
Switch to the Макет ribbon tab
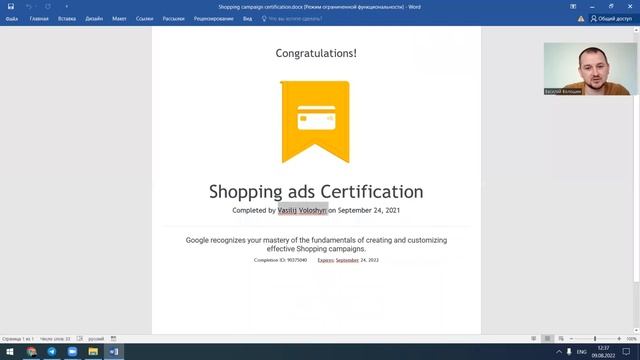(x=119, y=19)
